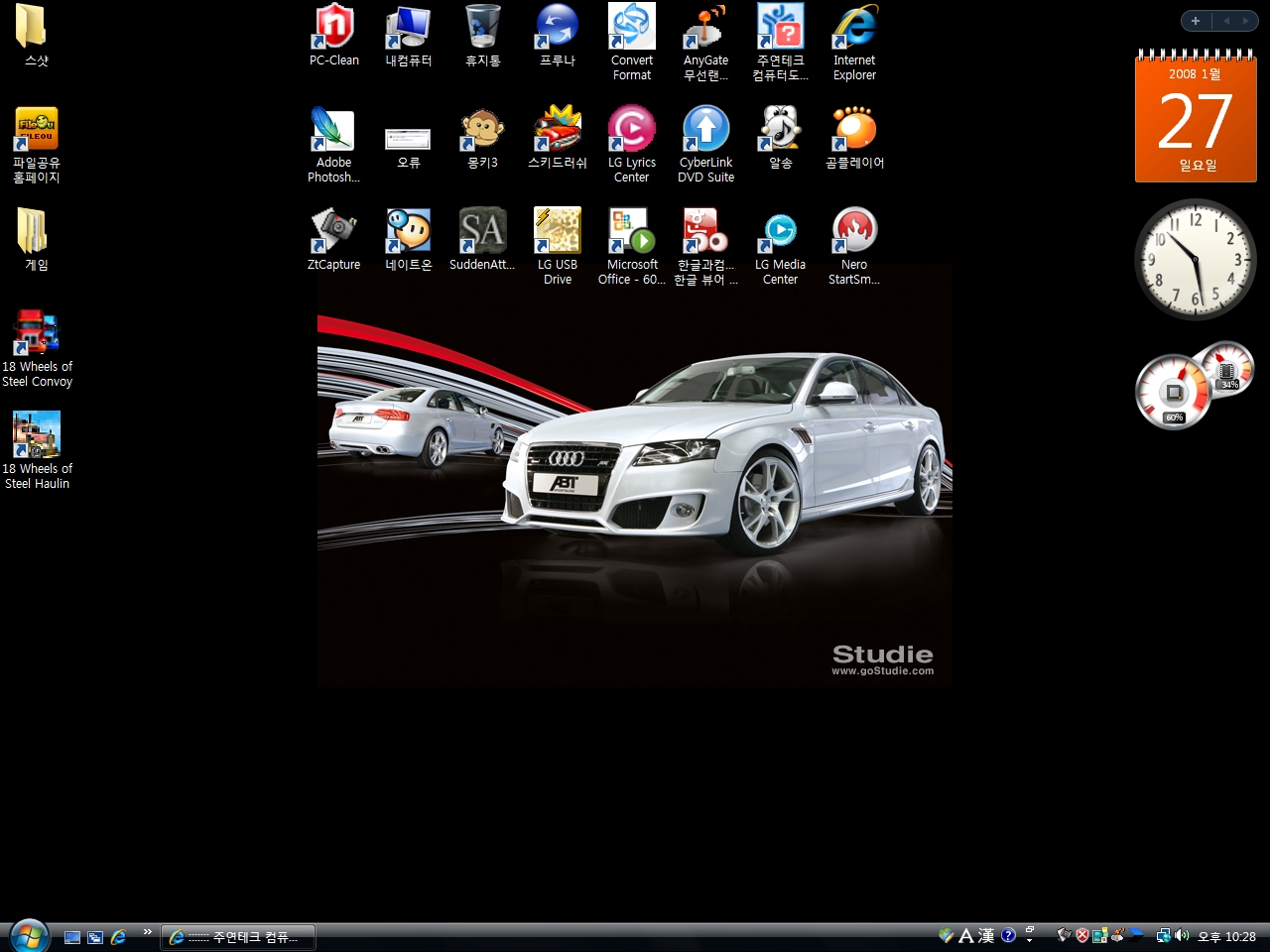Toggle the 漢 Hanja conversion button

[986, 935]
